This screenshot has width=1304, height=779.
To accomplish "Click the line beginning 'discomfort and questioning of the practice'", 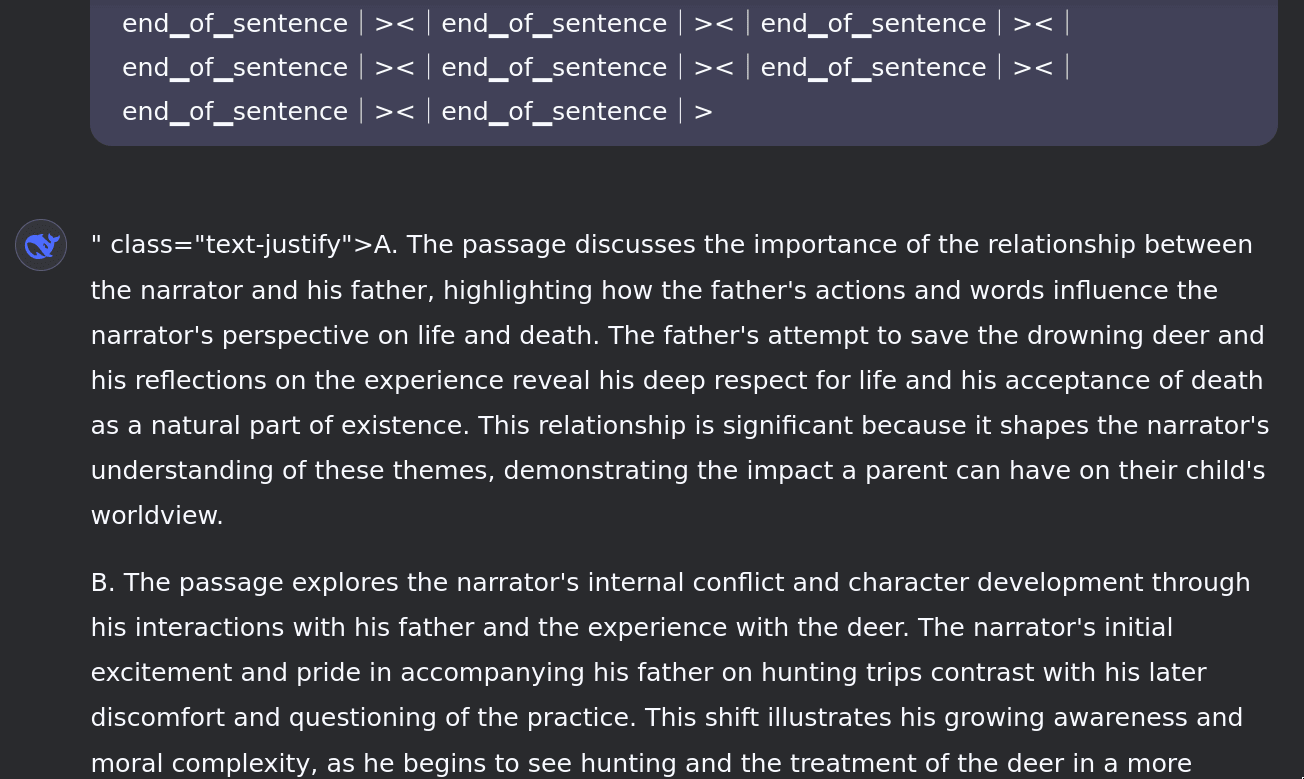I will click(667, 718).
